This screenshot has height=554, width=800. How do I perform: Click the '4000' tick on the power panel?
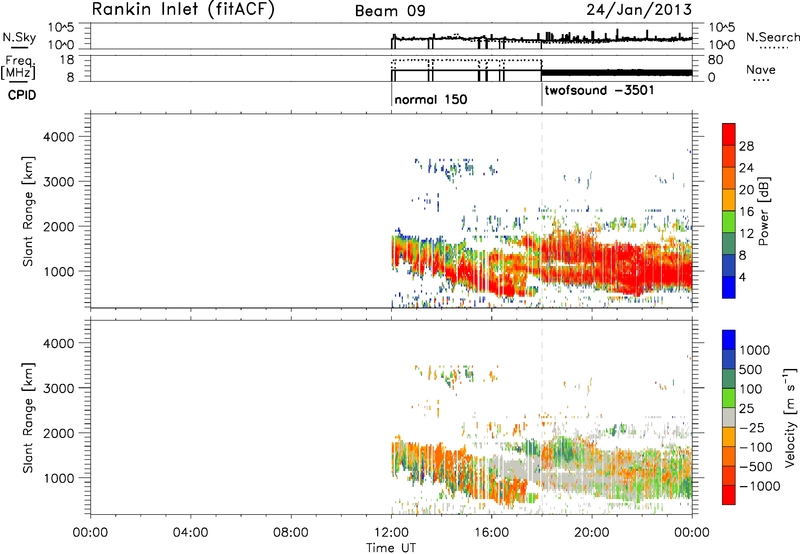59,137
